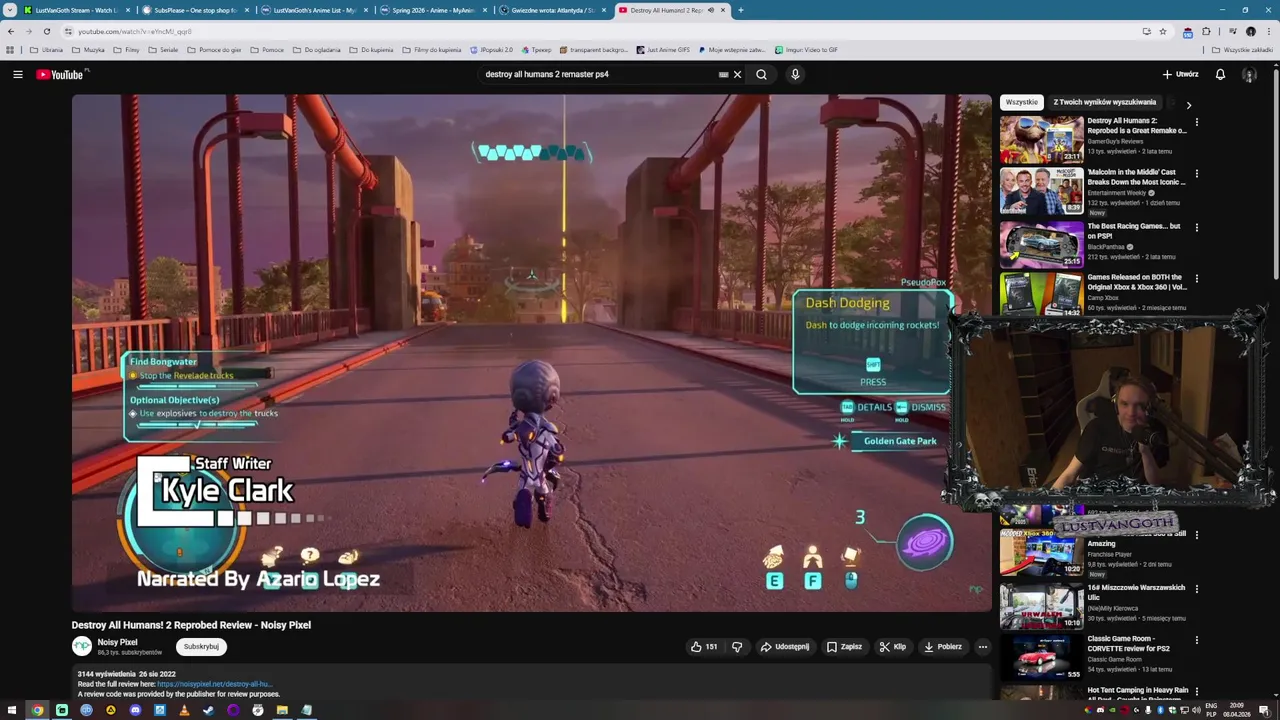Open options for Miszczowie Warszawskich Ulic video
The image size is (1280, 720).
(1196, 589)
